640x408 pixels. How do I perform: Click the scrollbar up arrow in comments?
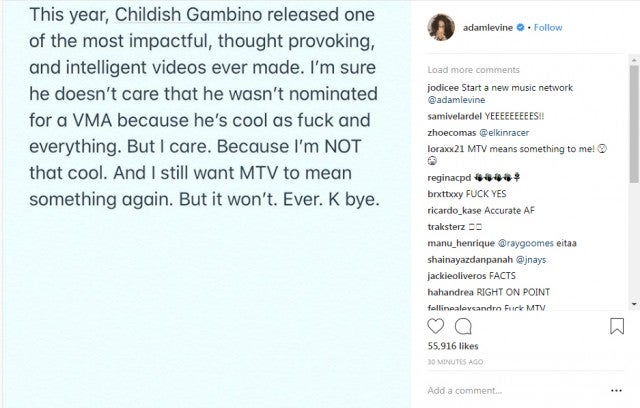(634, 60)
